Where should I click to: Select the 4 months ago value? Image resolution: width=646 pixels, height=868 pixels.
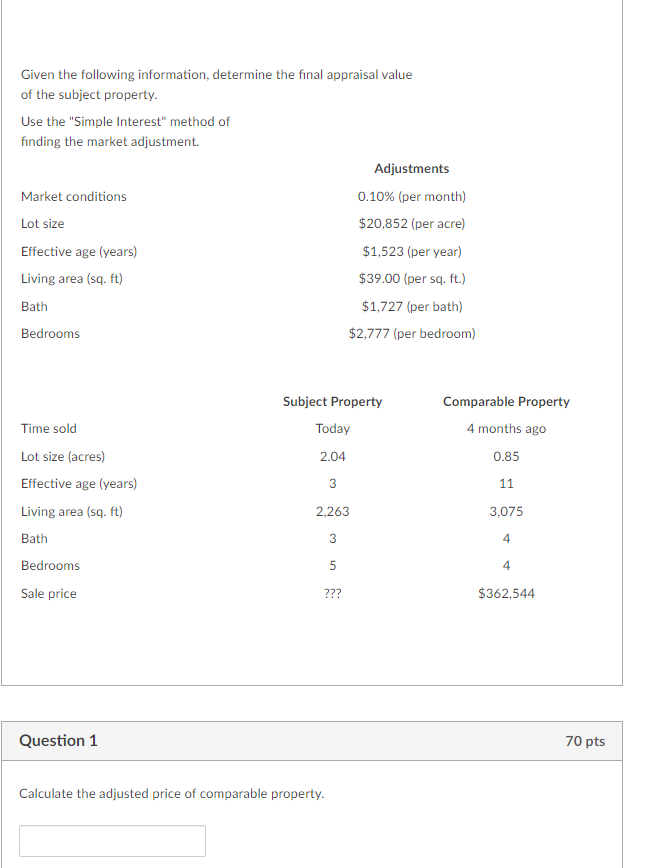[506, 428]
